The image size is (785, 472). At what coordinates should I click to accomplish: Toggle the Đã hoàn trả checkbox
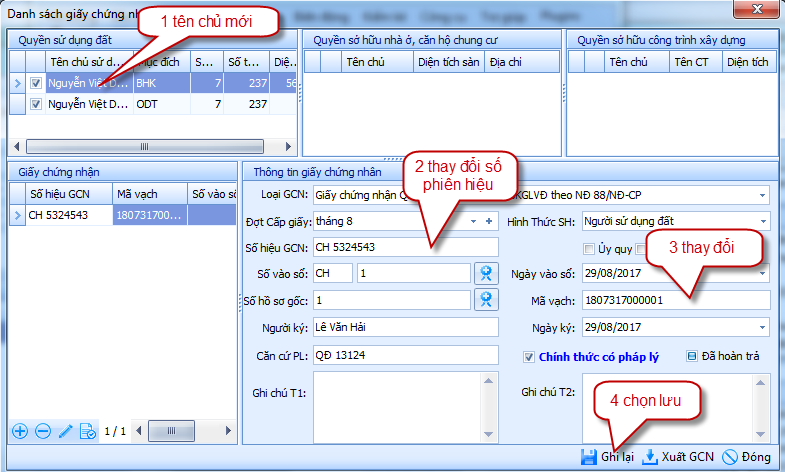pos(691,356)
